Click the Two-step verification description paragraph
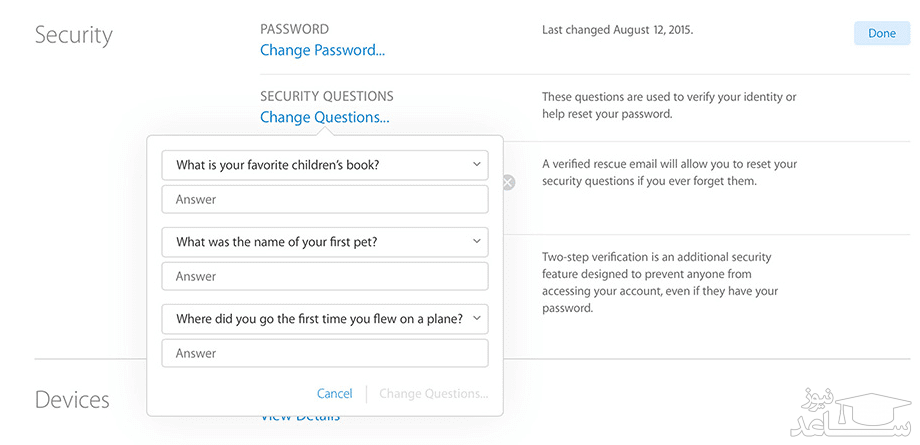 [x=659, y=283]
